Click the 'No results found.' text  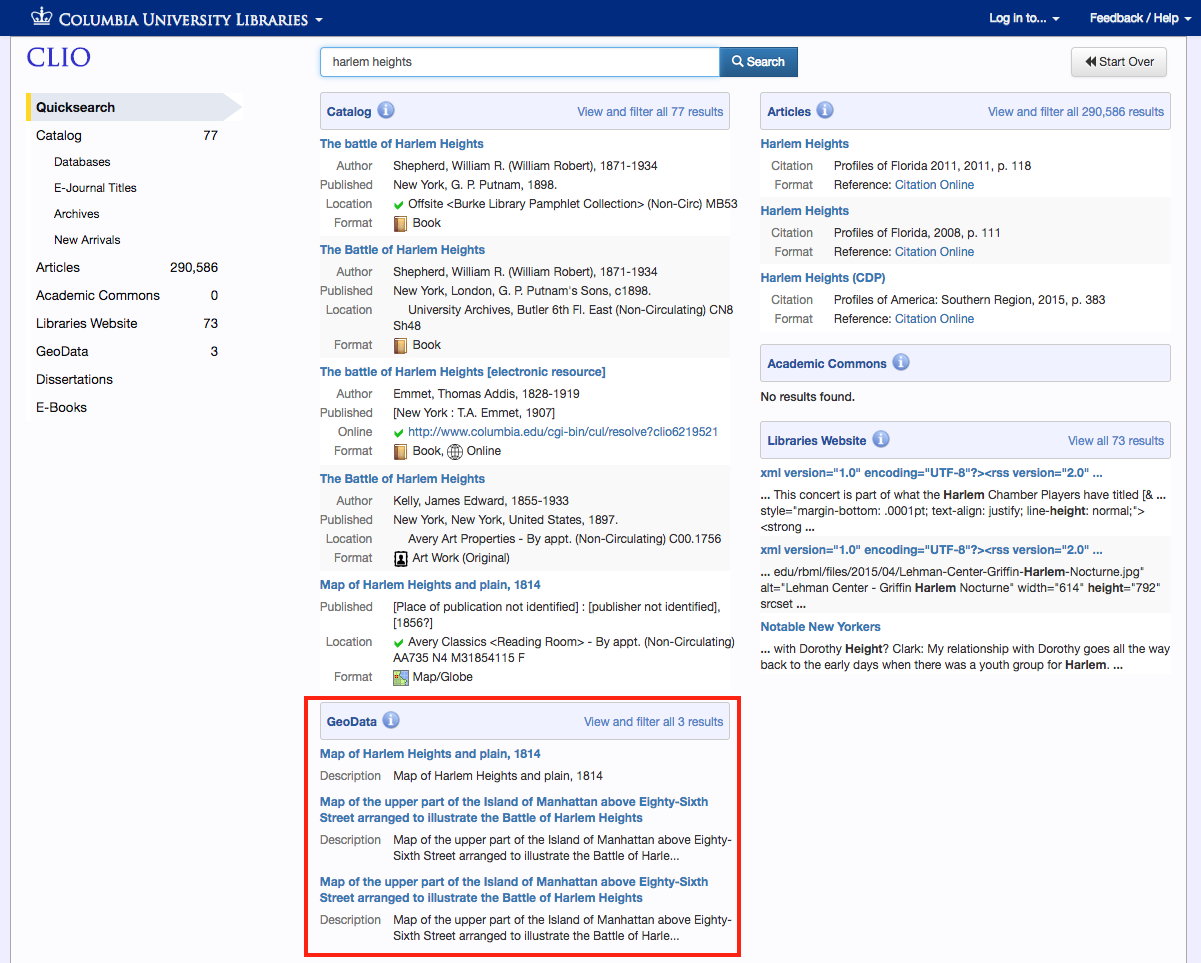tap(808, 397)
